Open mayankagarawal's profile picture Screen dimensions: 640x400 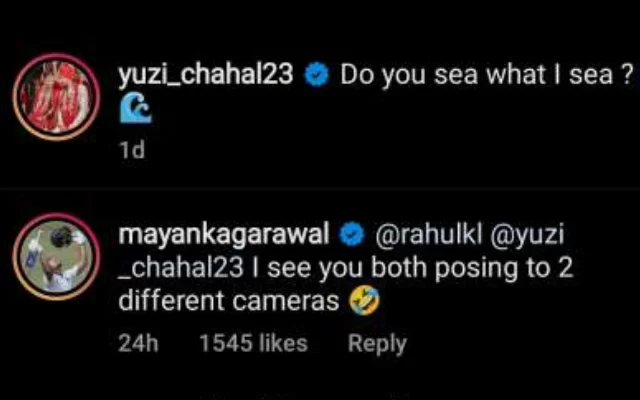pos(56,259)
